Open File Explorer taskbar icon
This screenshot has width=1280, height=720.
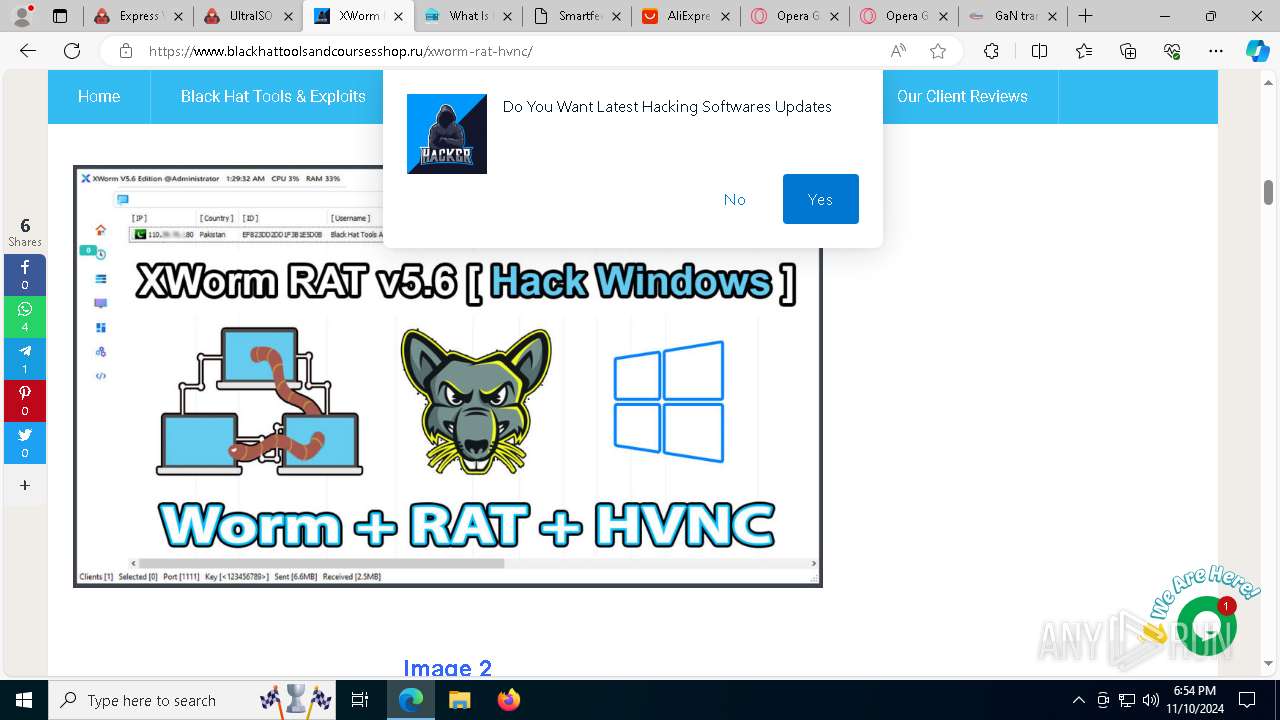(459, 700)
